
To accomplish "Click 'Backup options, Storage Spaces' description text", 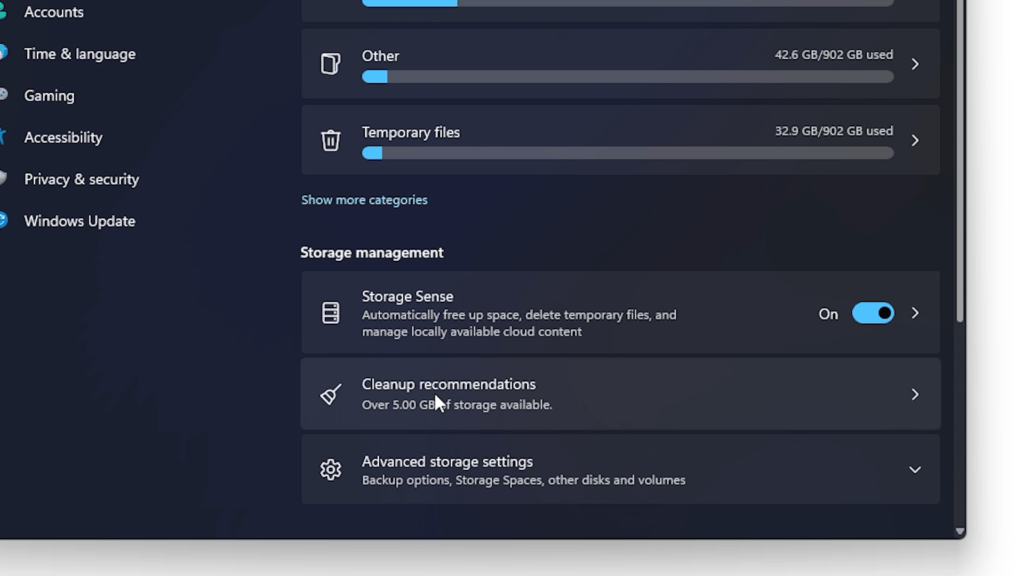I will coord(524,480).
